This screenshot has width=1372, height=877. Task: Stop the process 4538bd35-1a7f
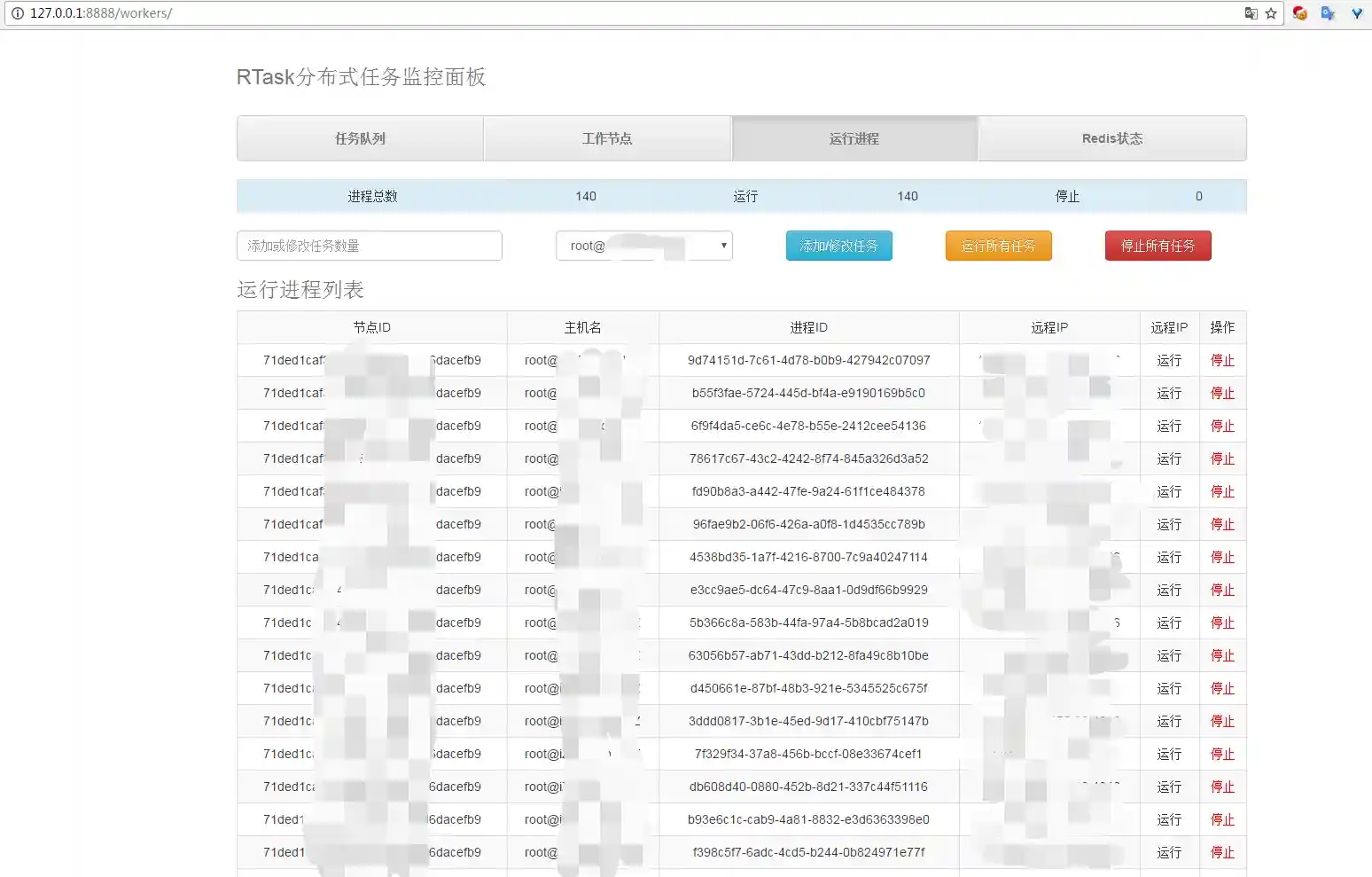click(x=1222, y=557)
